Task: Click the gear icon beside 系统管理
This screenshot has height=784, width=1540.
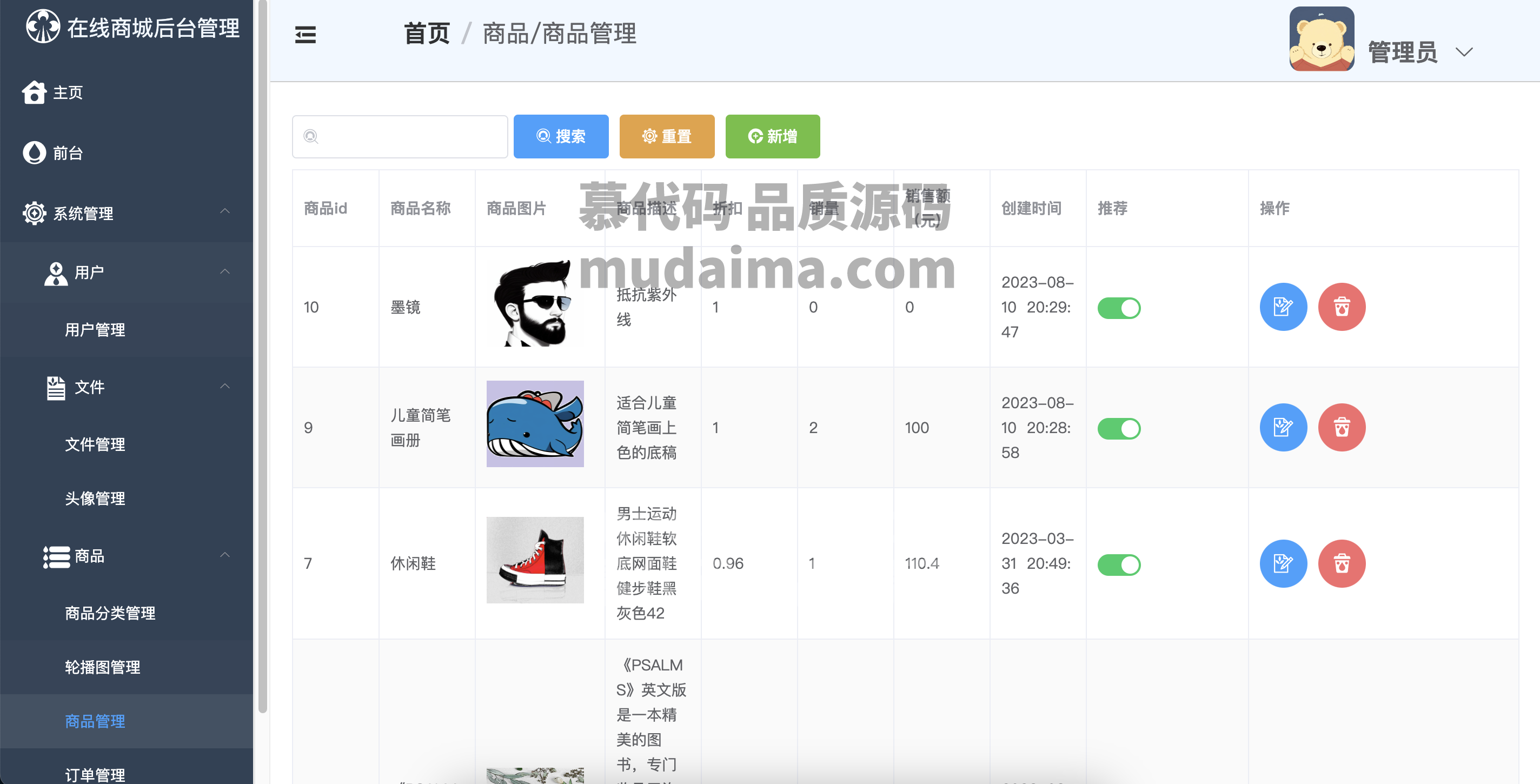Action: click(x=34, y=214)
